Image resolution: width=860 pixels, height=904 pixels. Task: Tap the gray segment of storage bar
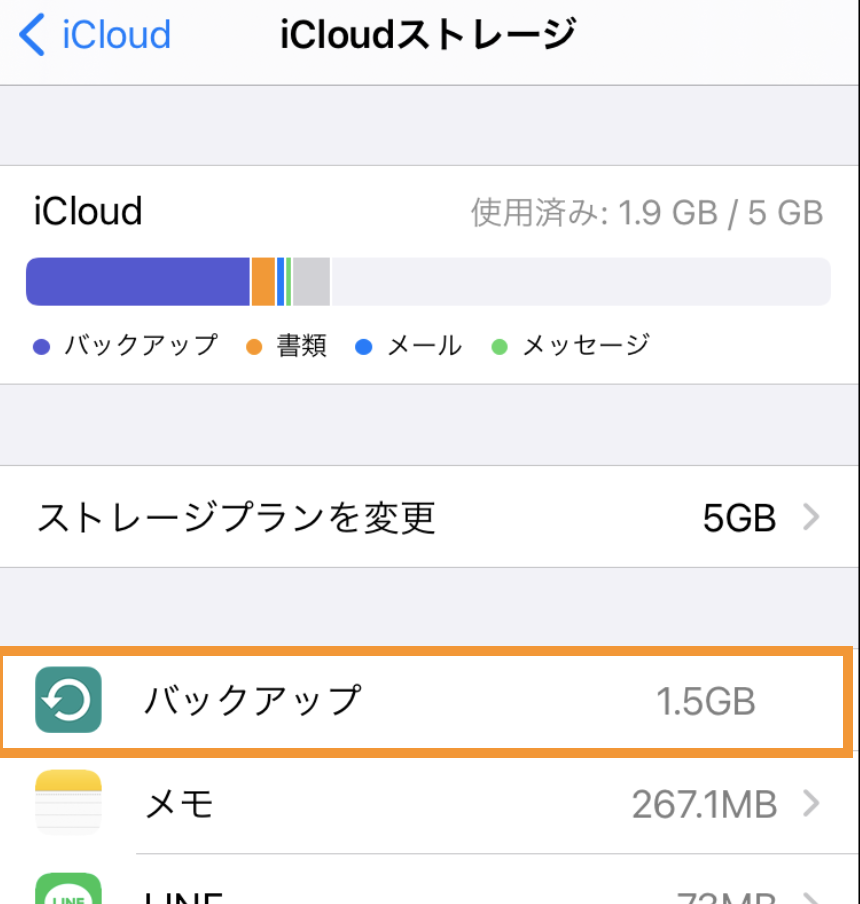(311, 281)
